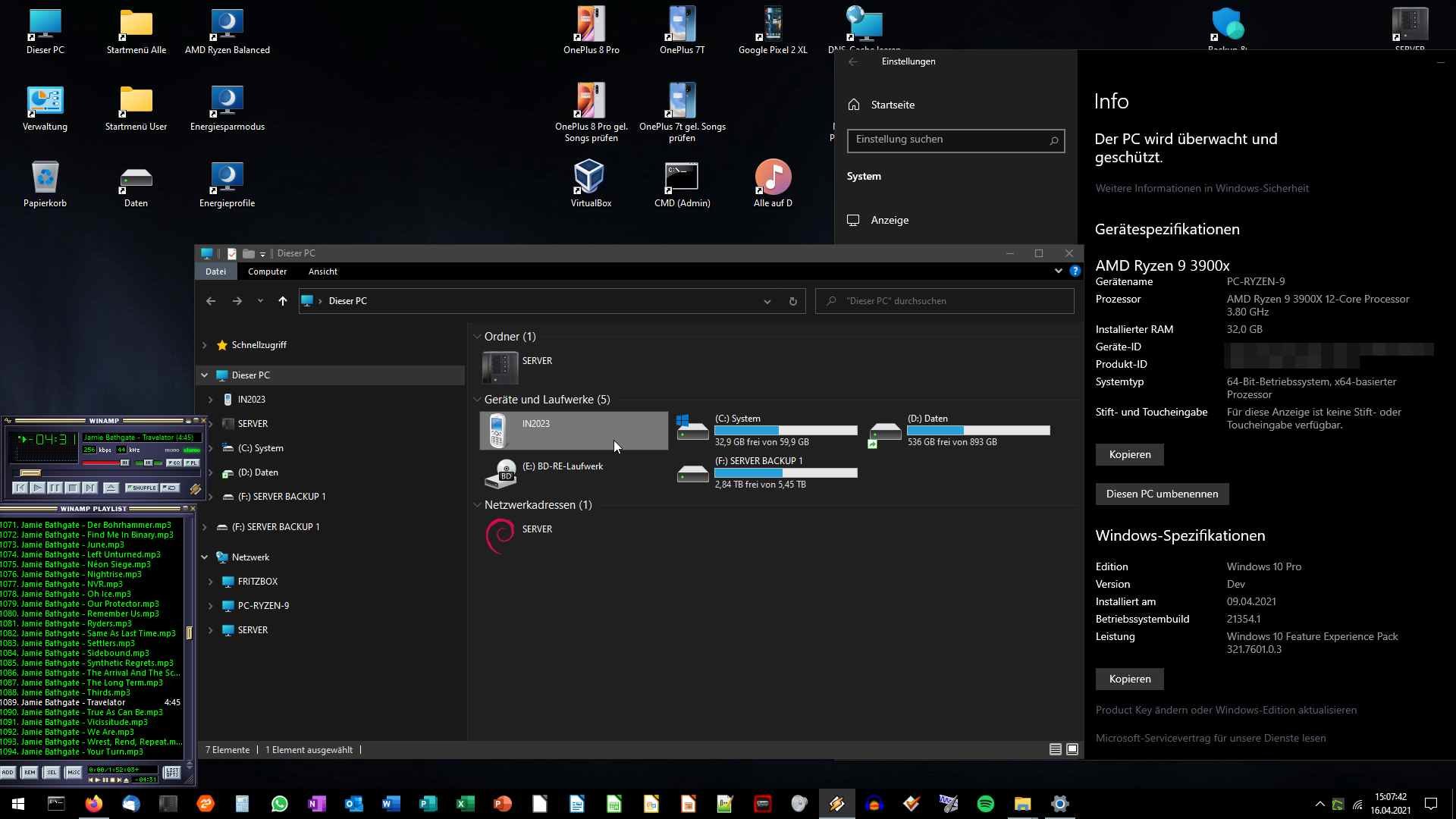This screenshot has height=819, width=1456.
Task: Click Explorer up-one-level arrow
Action: [283, 301]
